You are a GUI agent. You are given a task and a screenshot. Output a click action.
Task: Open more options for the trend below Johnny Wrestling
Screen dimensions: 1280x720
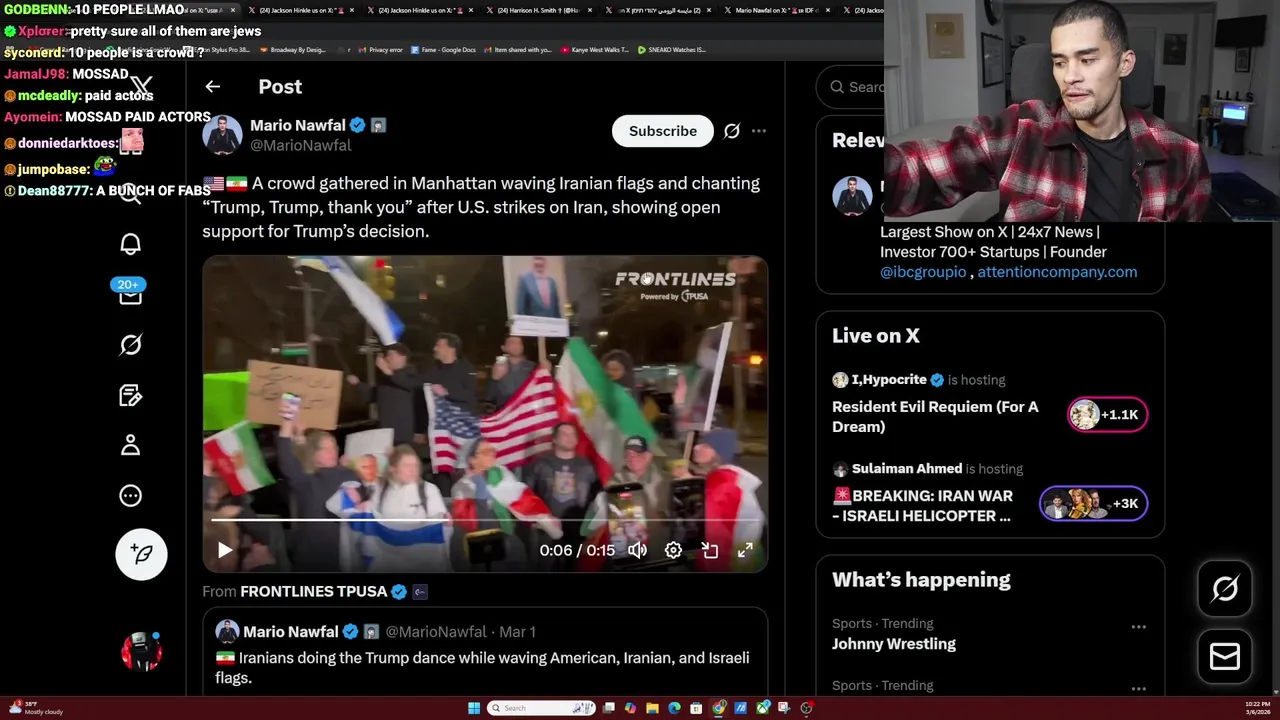point(1138,689)
